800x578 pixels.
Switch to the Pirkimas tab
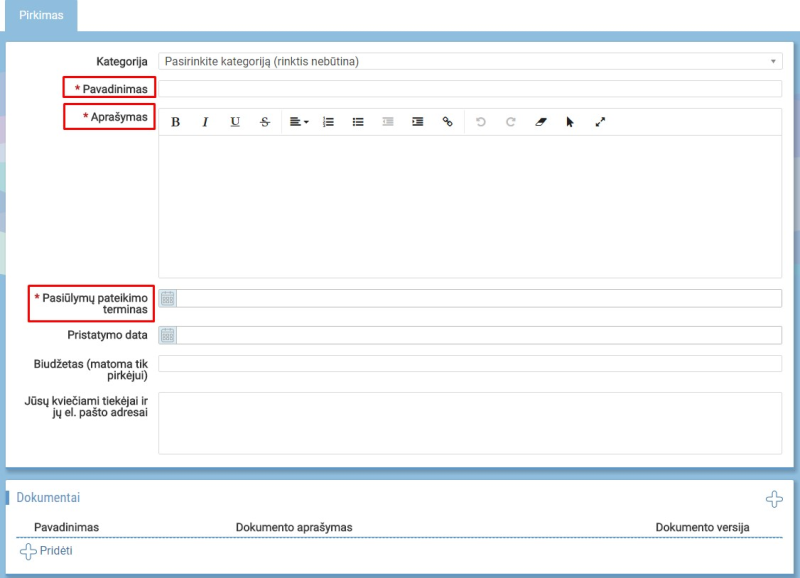[39, 15]
